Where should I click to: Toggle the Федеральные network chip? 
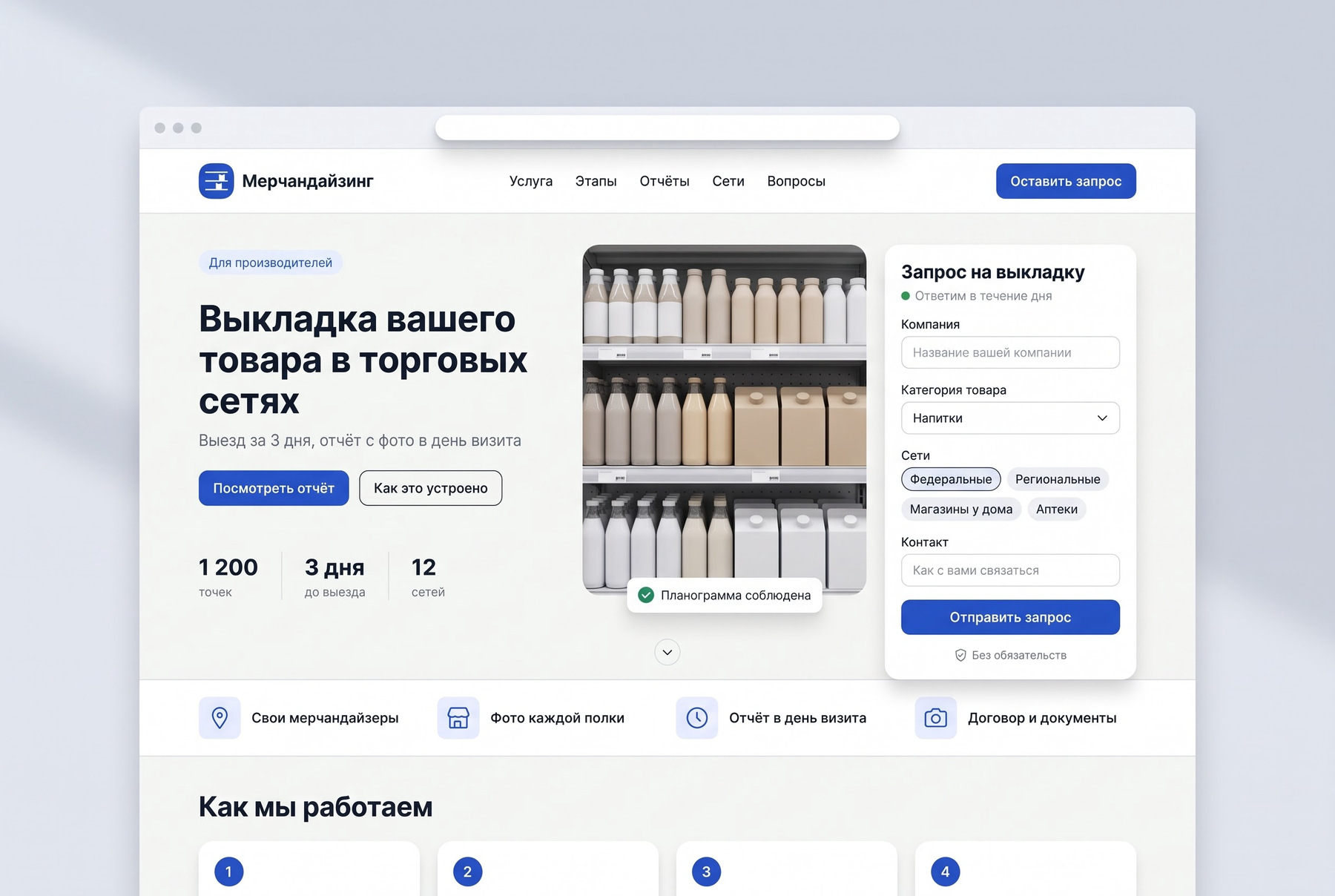(951, 479)
